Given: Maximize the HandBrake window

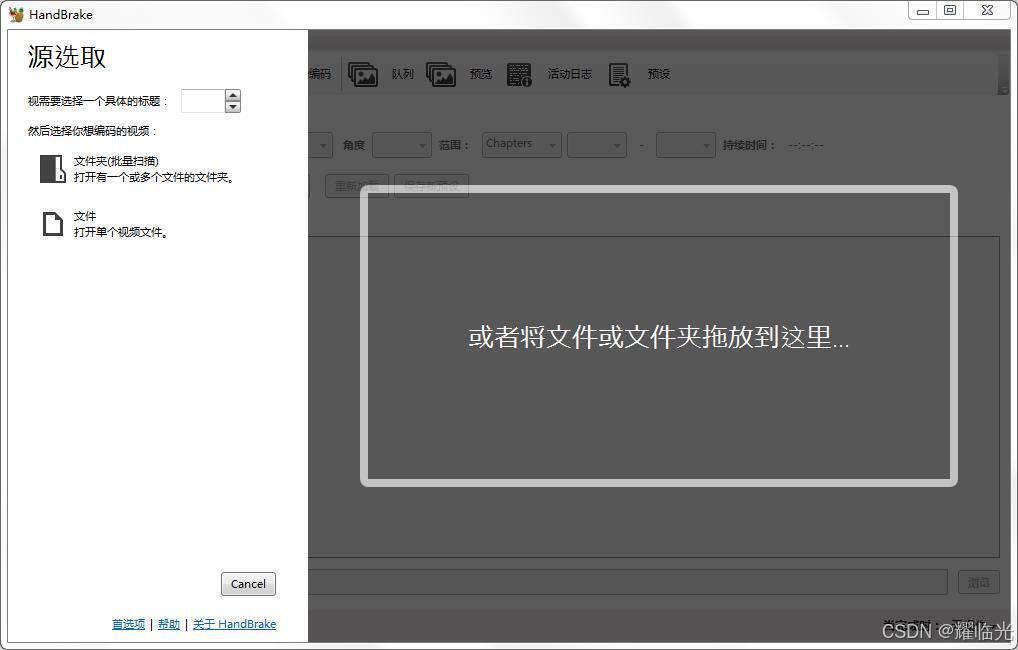Looking at the screenshot, I should coord(950,10).
